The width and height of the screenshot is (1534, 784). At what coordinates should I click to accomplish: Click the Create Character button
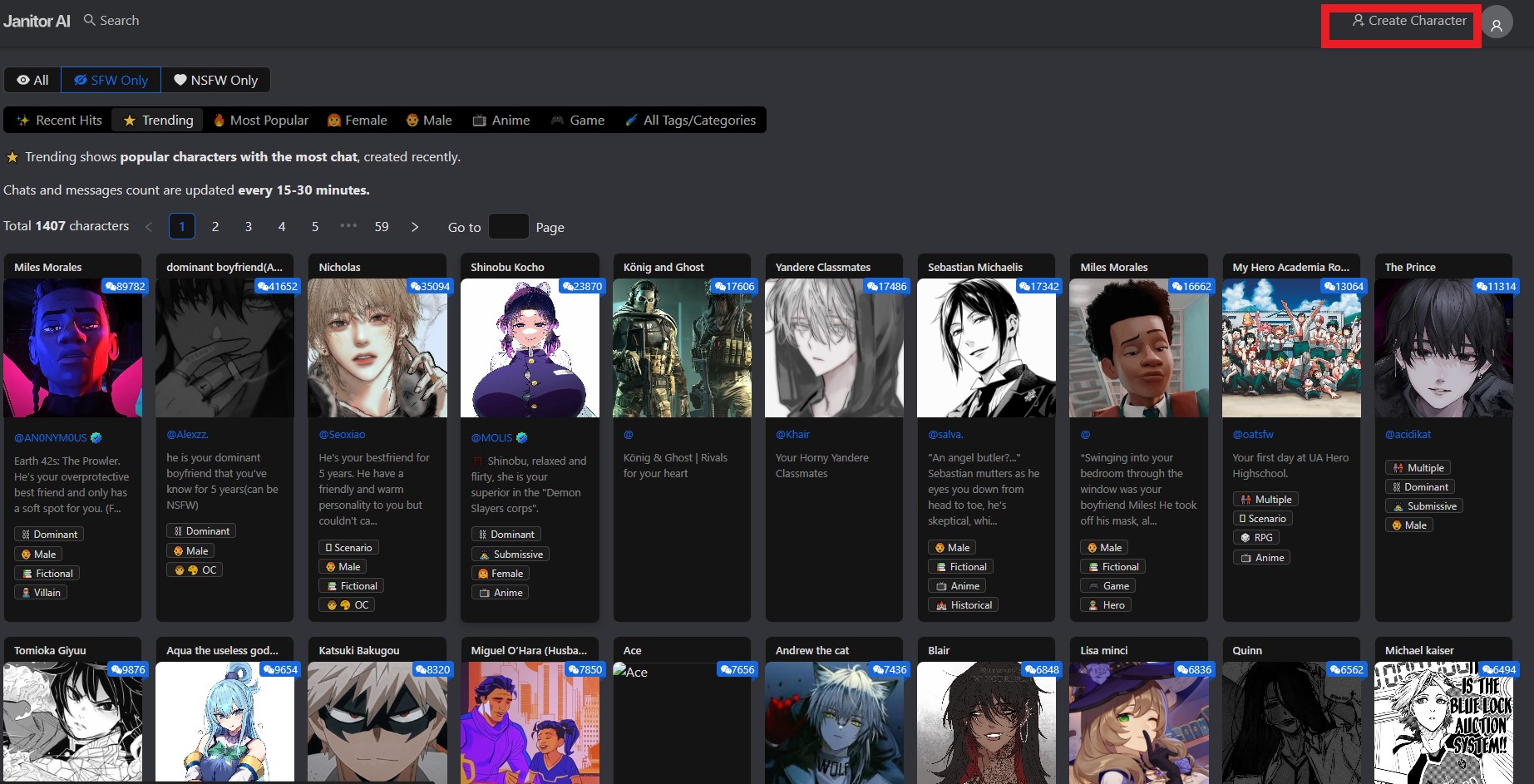[1409, 21]
